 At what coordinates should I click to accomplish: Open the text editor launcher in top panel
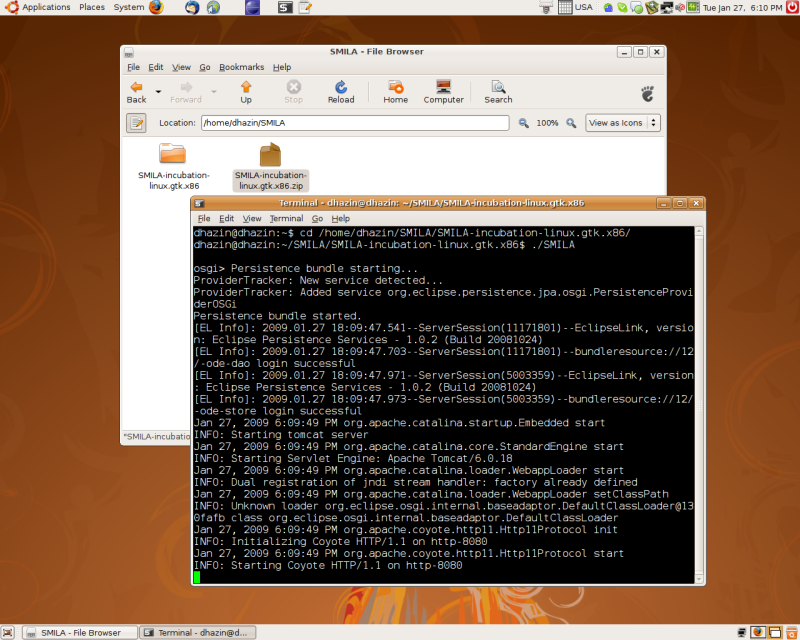tap(305, 7)
